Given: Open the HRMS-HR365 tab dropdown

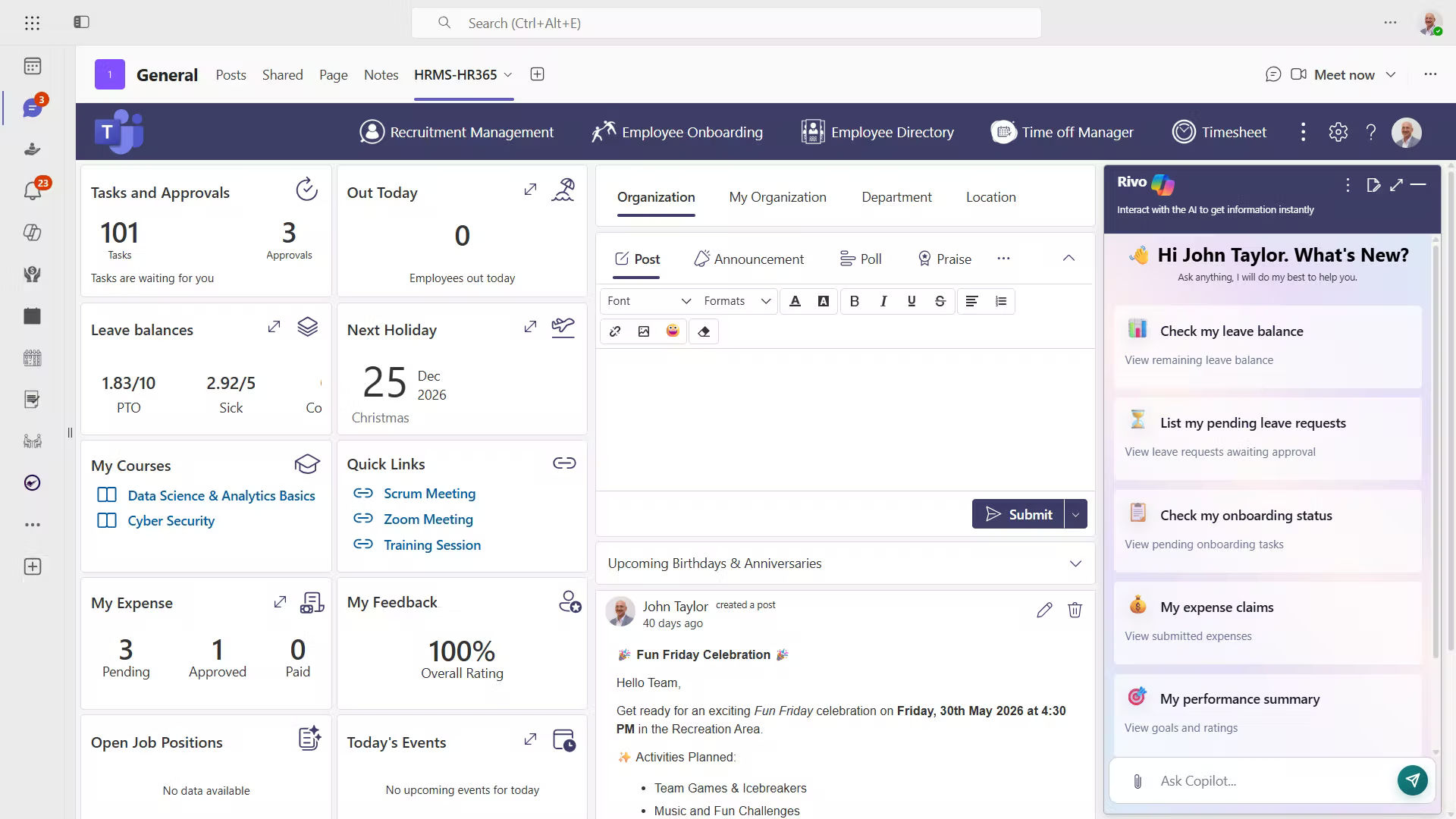Looking at the screenshot, I should (508, 74).
